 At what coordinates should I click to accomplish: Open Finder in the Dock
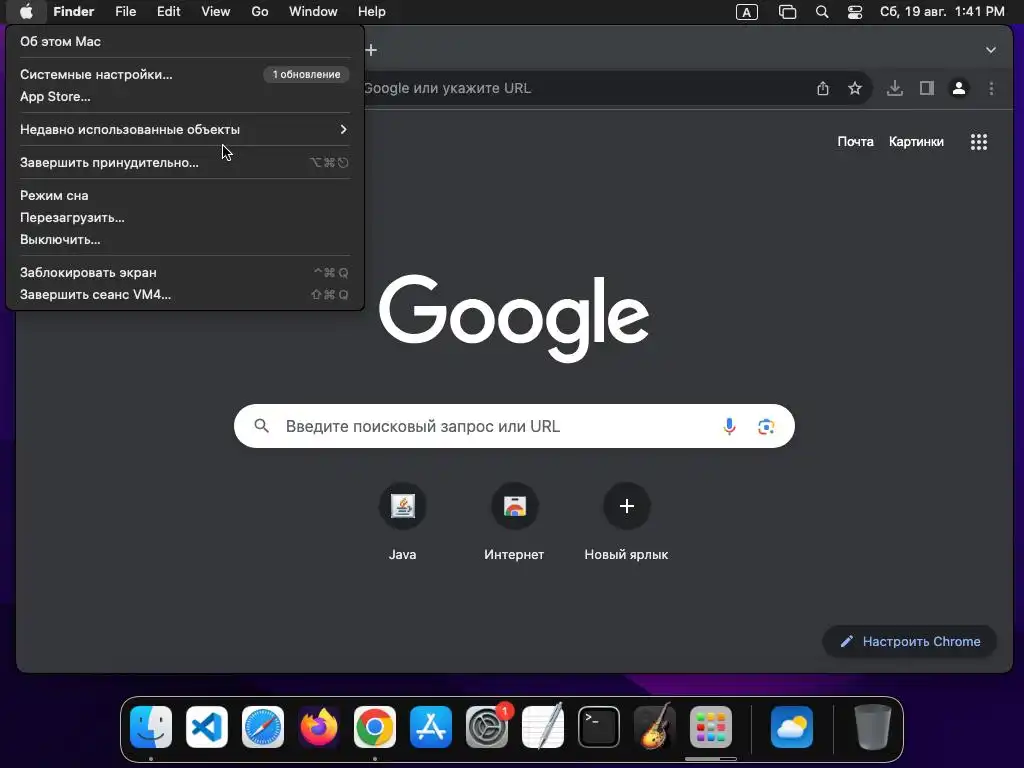pos(151,727)
